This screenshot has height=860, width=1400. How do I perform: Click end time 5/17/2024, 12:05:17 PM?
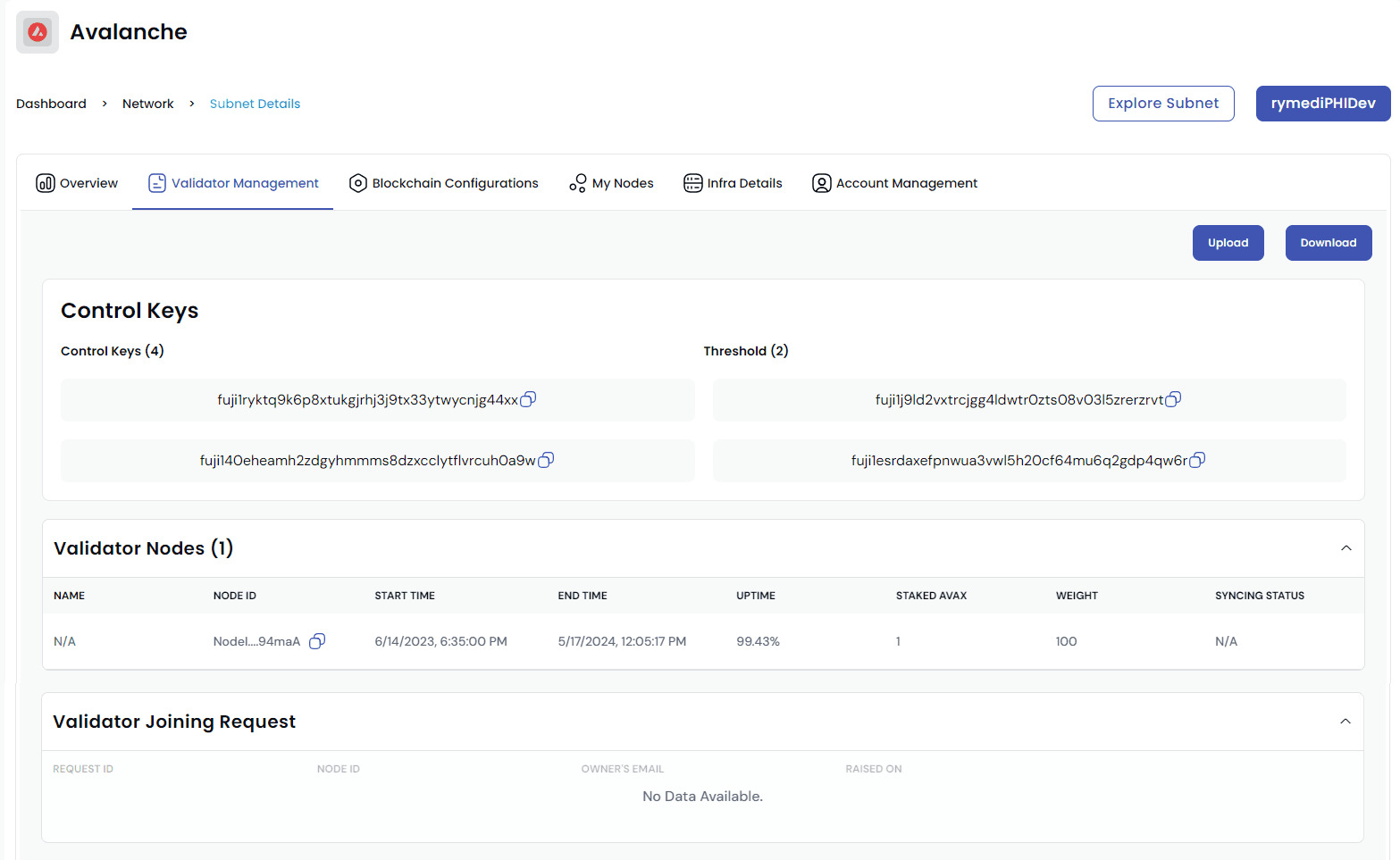coord(622,641)
